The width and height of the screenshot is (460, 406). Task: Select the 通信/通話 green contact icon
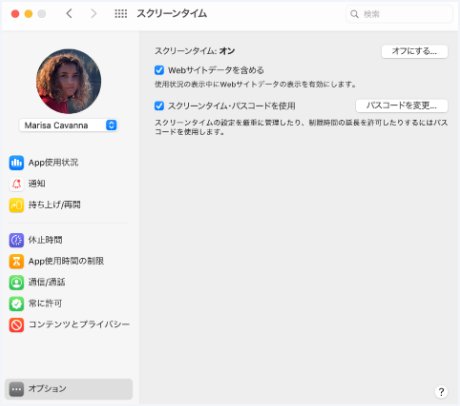coord(16,283)
